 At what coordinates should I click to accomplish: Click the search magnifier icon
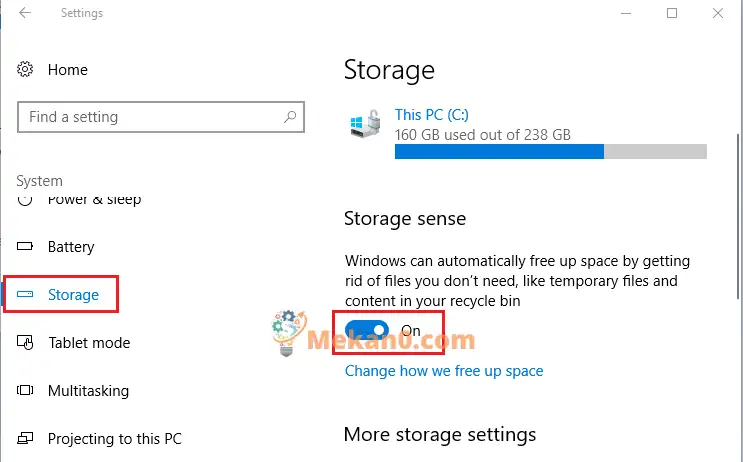(x=290, y=117)
